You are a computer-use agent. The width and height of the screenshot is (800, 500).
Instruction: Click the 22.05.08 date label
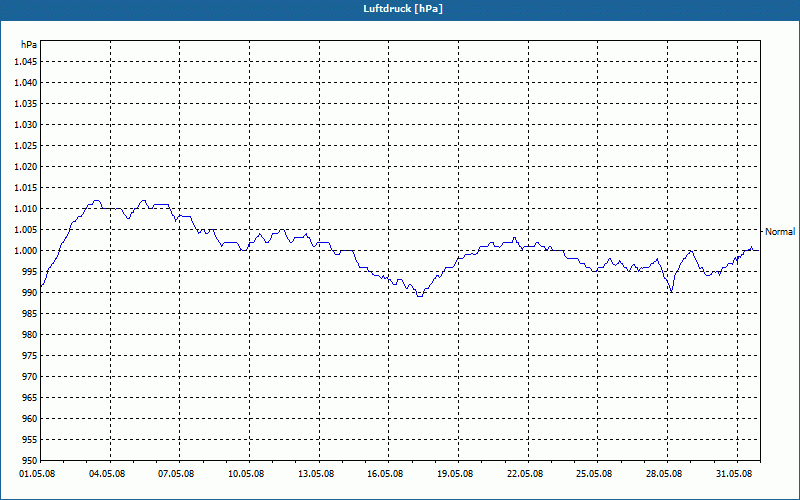[525, 473]
